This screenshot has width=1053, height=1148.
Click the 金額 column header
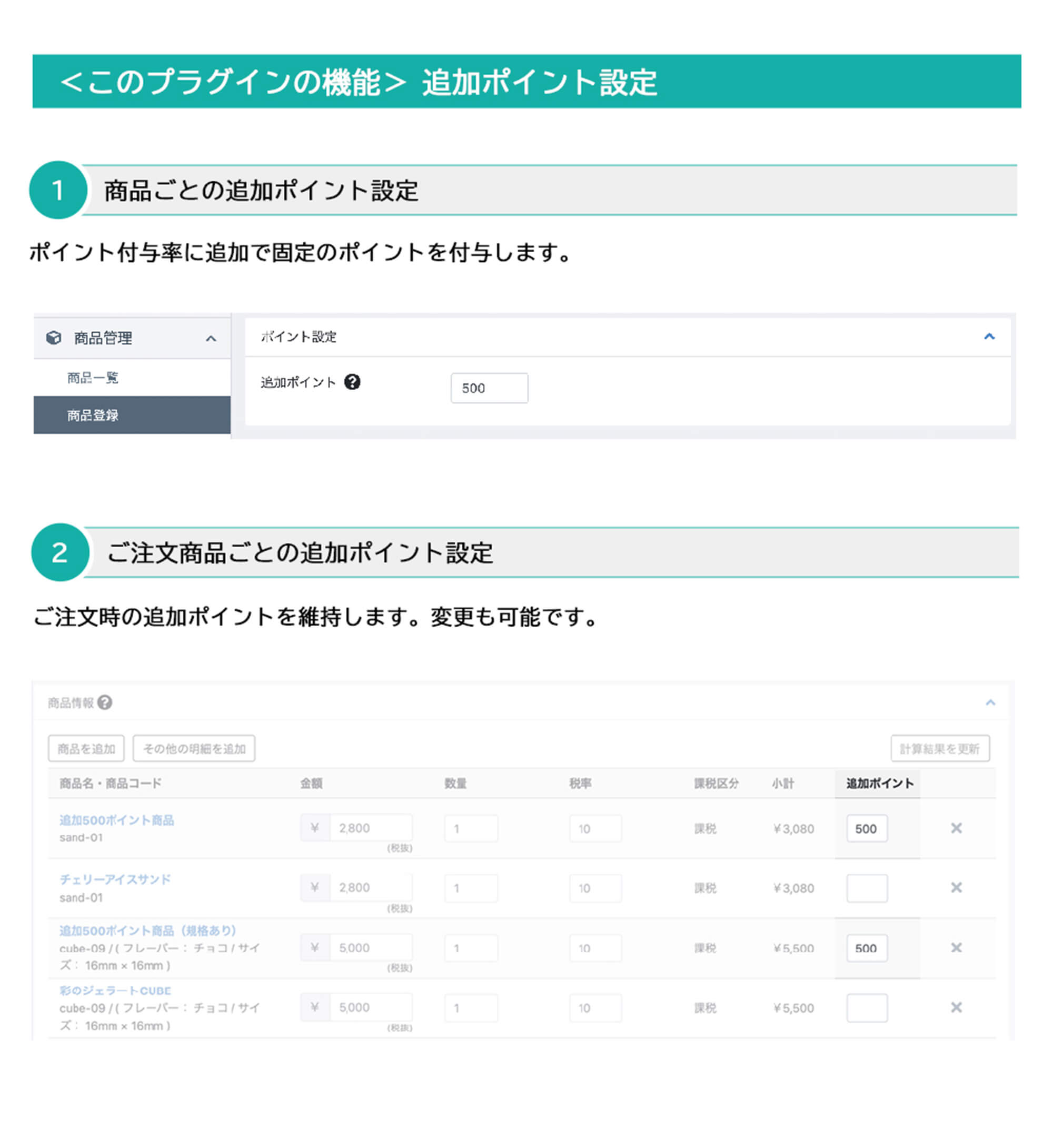pos(312,783)
